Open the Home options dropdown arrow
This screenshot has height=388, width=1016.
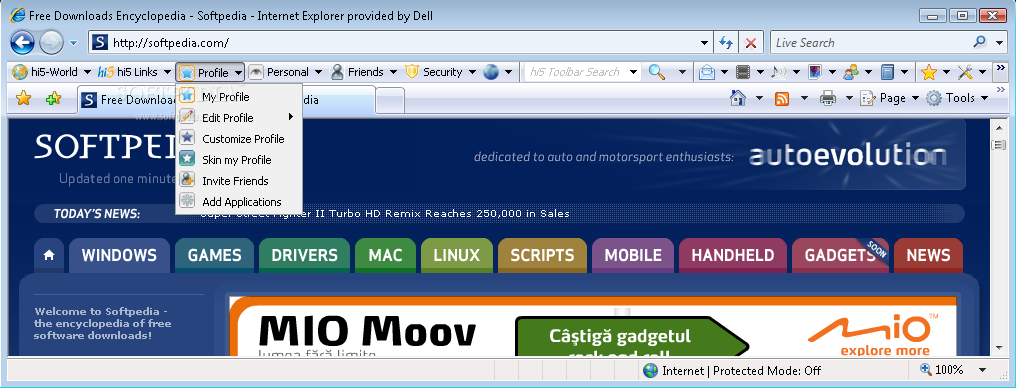click(x=759, y=98)
